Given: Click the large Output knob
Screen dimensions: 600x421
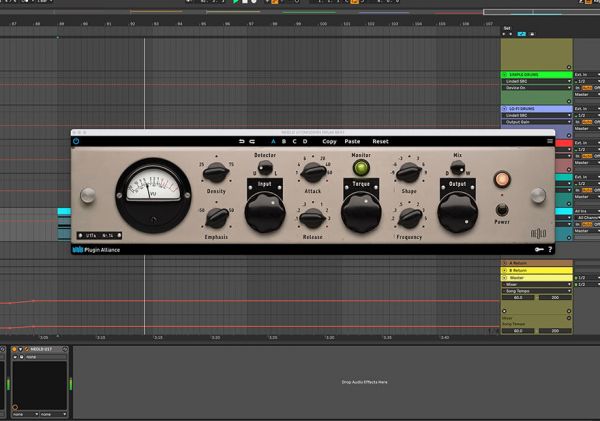Looking at the screenshot, I should click(x=458, y=213).
